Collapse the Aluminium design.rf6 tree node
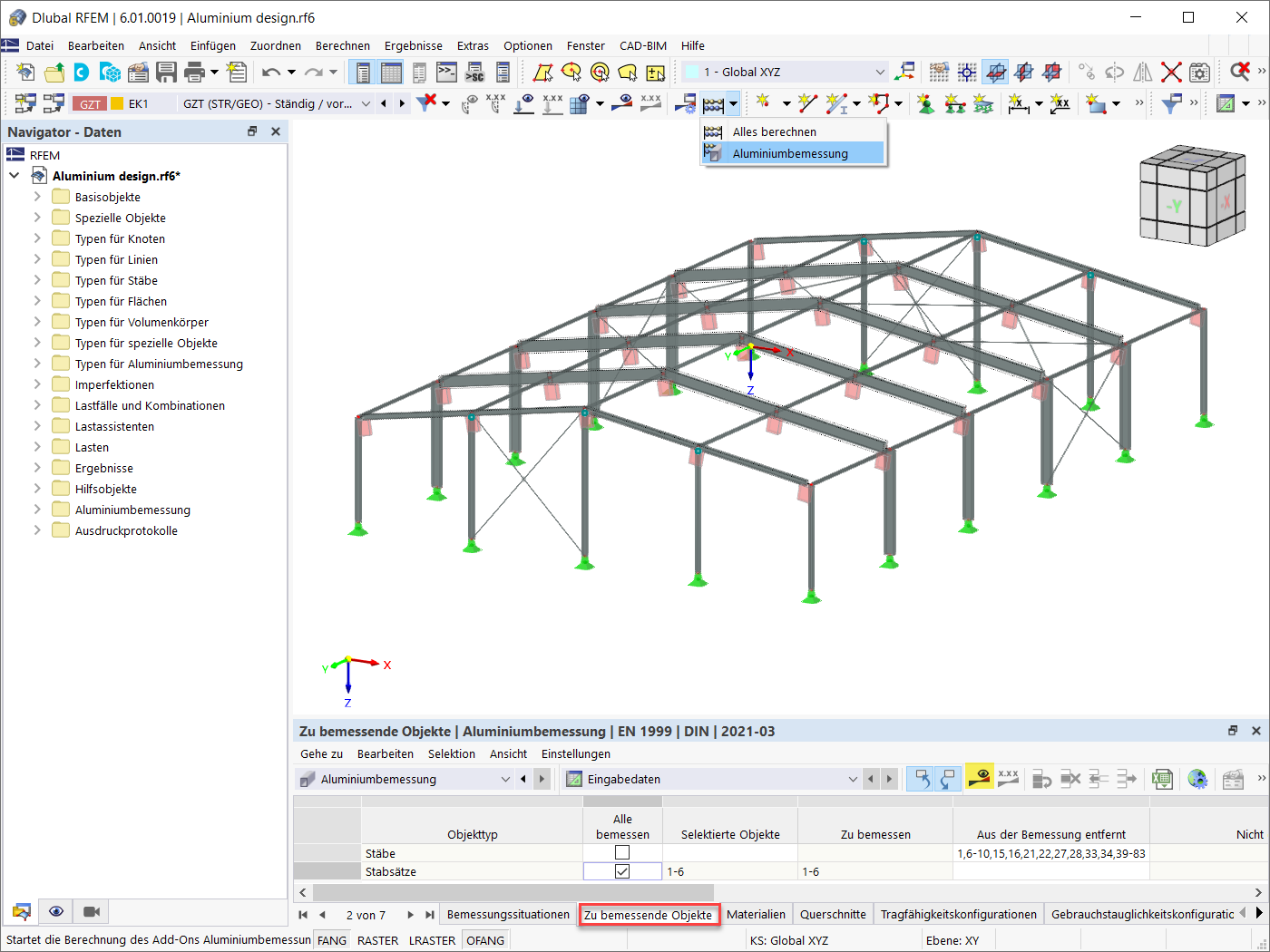 [x=15, y=176]
